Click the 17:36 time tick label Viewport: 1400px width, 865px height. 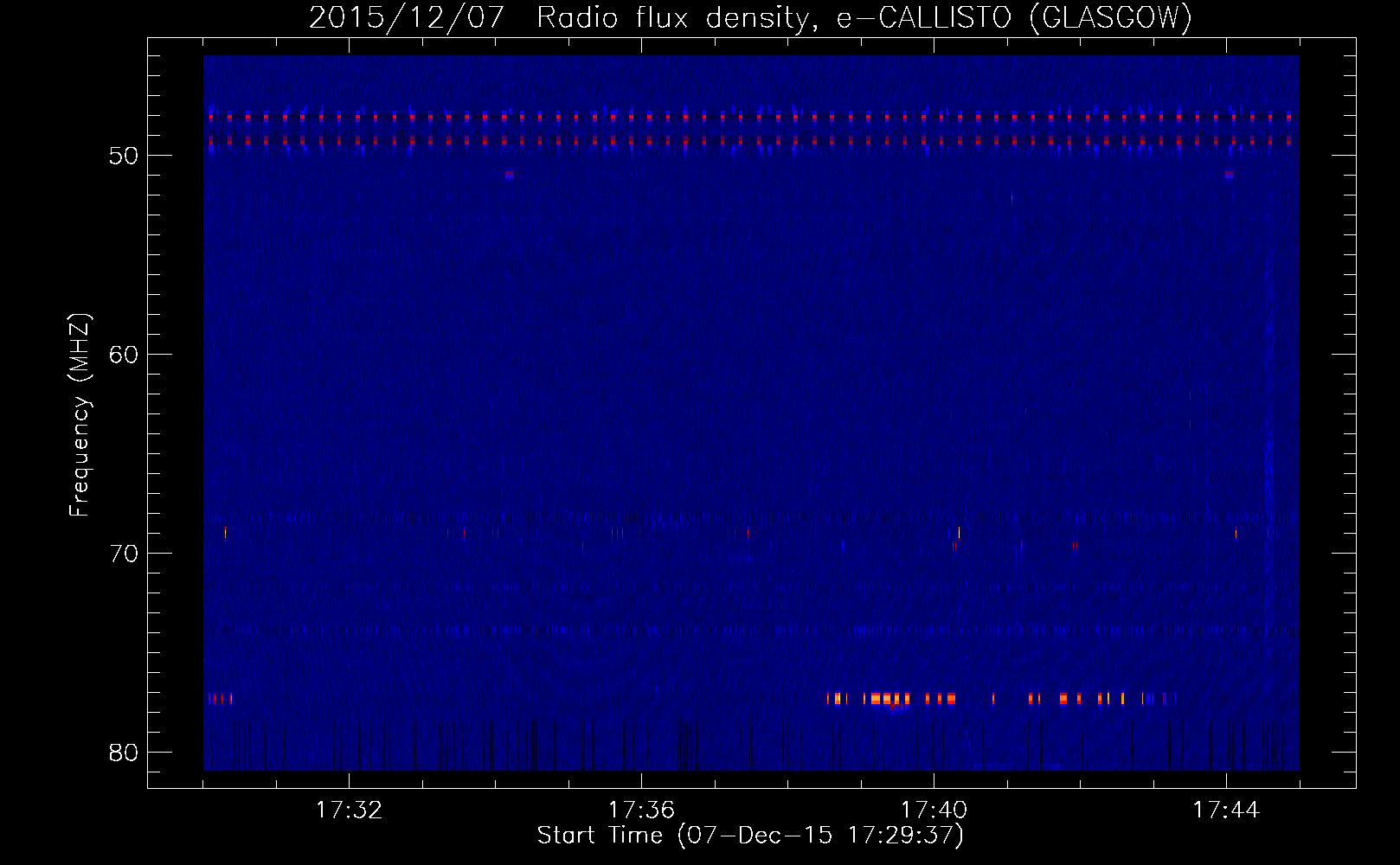[641, 811]
